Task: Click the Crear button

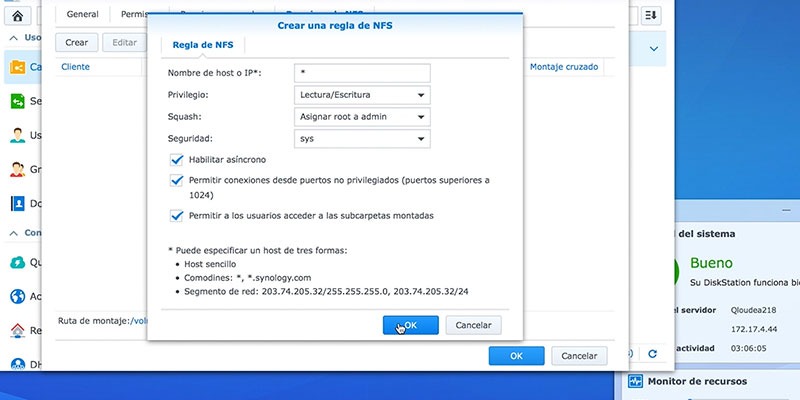Action: tap(77, 43)
